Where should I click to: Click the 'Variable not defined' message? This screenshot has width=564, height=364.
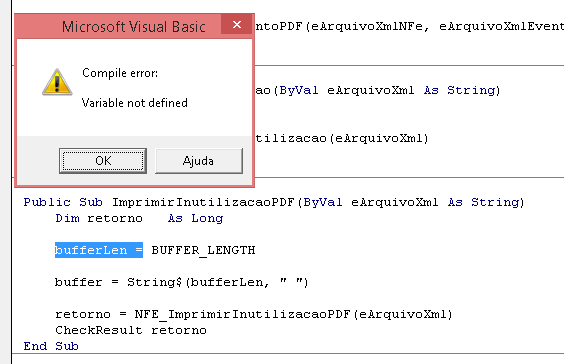tap(135, 103)
